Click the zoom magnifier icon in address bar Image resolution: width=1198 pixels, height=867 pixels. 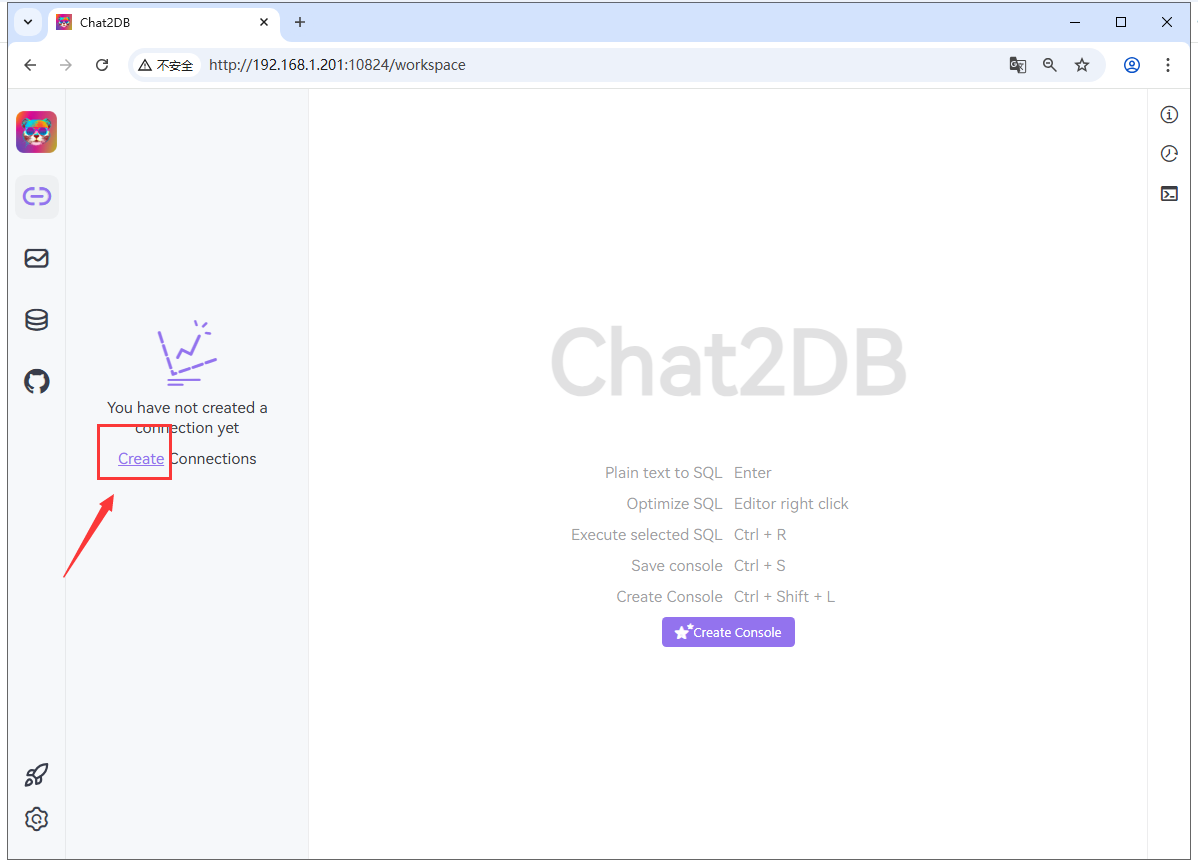coord(1050,65)
